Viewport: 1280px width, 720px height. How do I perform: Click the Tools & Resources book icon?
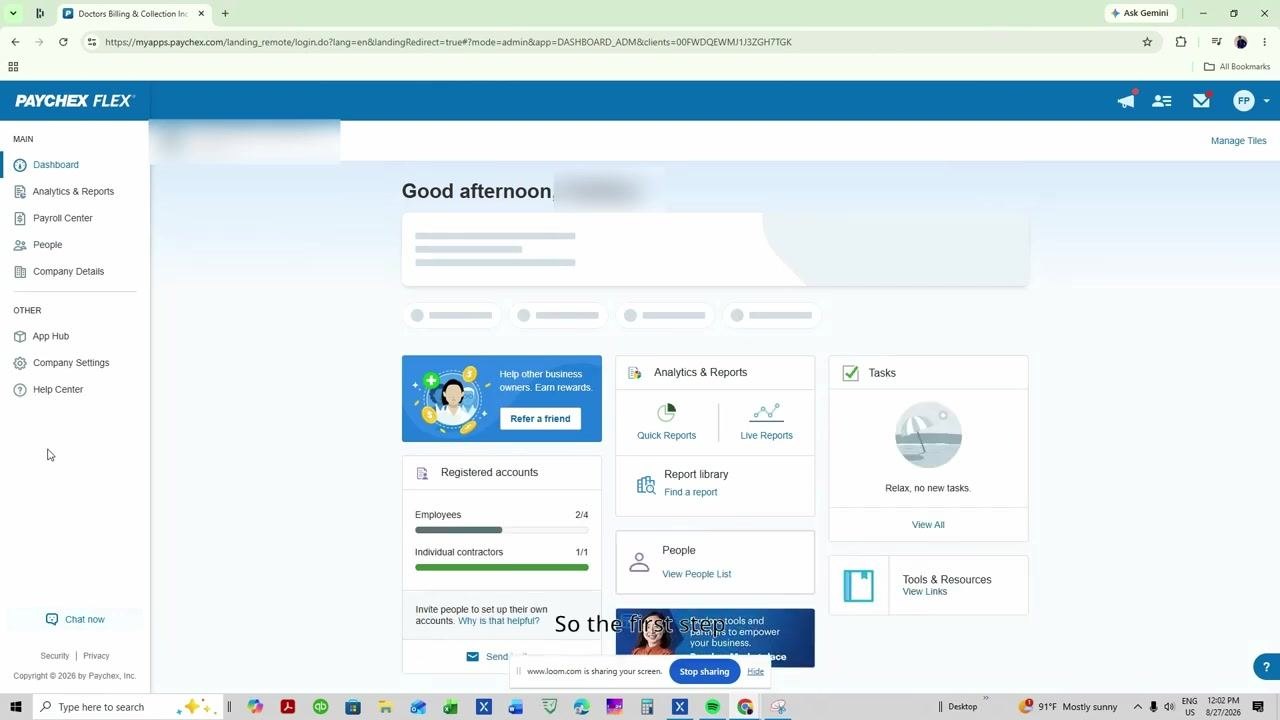[x=858, y=586]
